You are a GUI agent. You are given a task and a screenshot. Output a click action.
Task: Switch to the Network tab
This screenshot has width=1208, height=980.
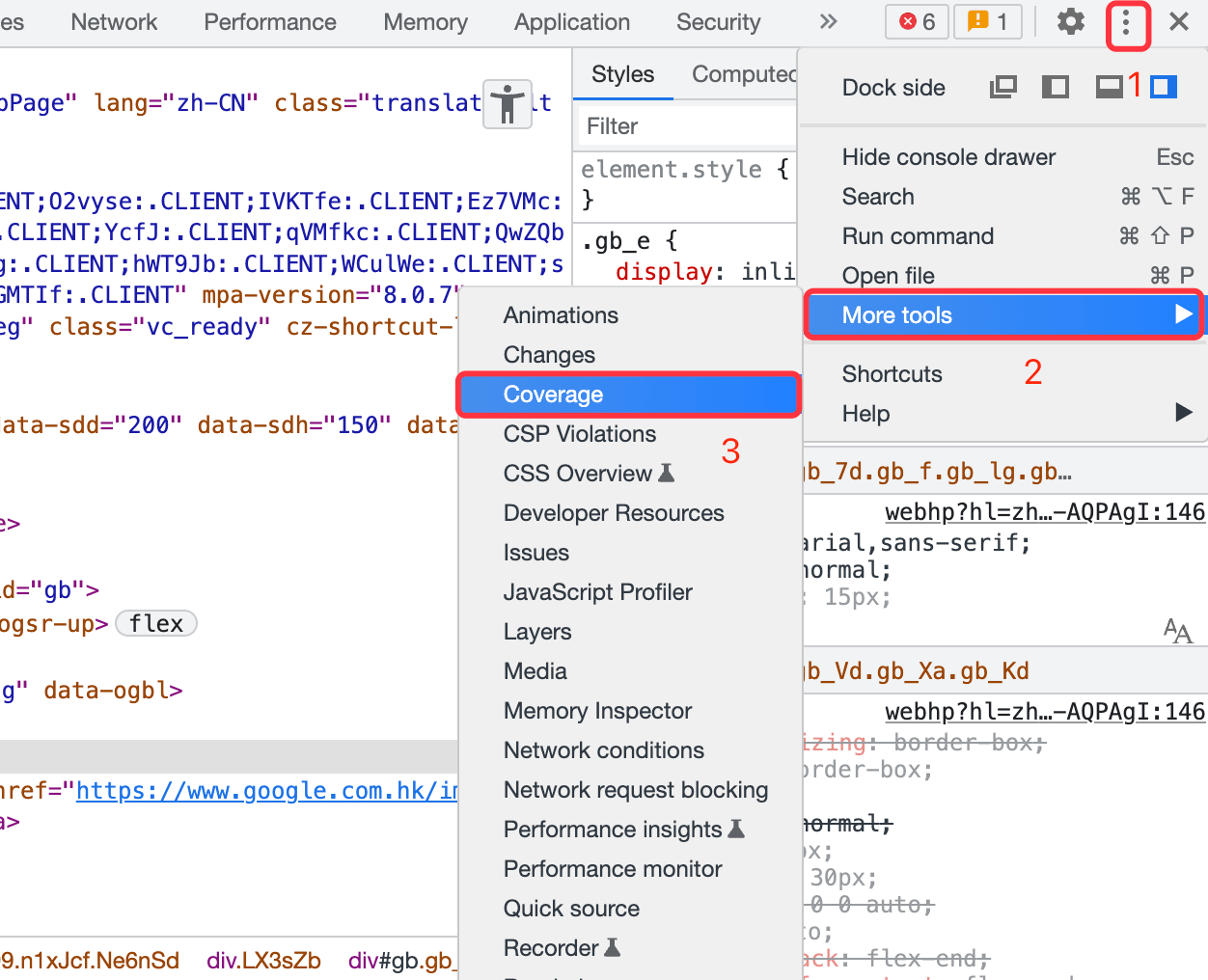tap(114, 22)
